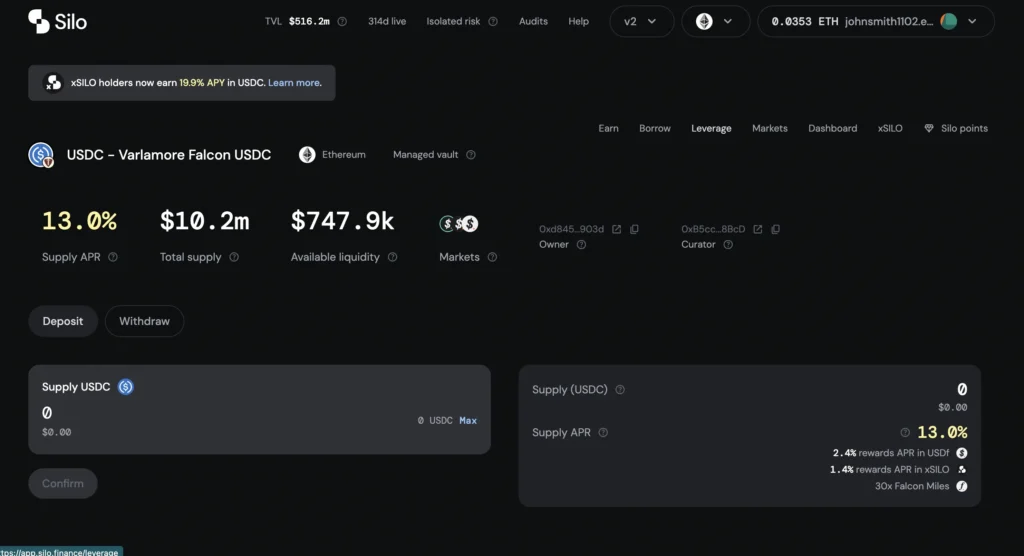Image resolution: width=1024 pixels, height=556 pixels.
Task: Show the Supply (USDC) info icon
Action: click(x=620, y=390)
